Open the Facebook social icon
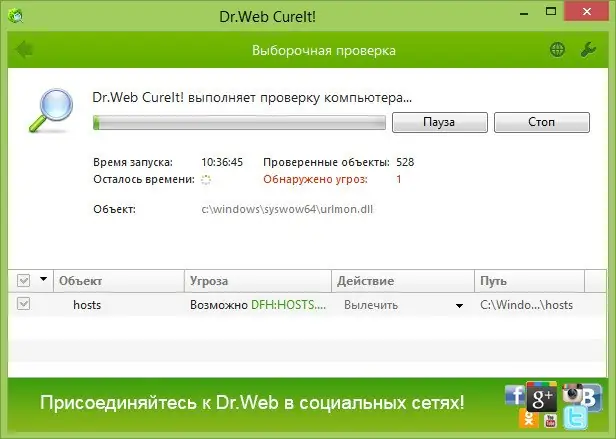Screen dimensions: 616x439 [515, 395]
